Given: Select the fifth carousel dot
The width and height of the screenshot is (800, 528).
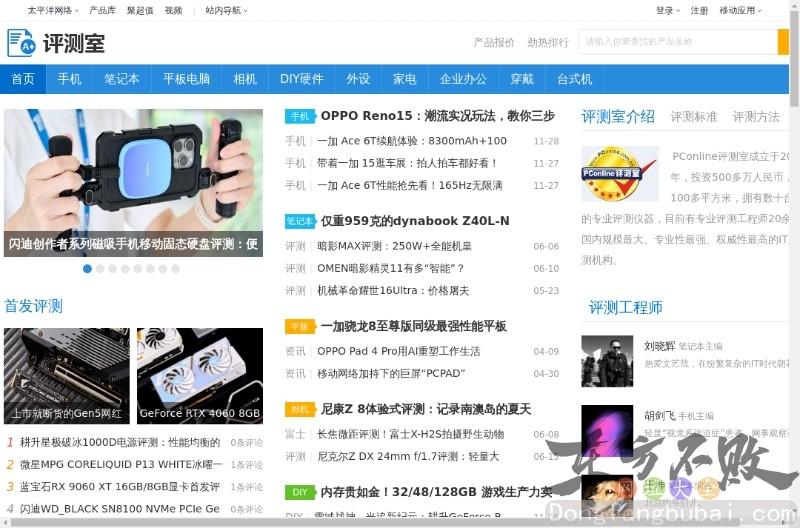Looking at the screenshot, I should [138, 269].
